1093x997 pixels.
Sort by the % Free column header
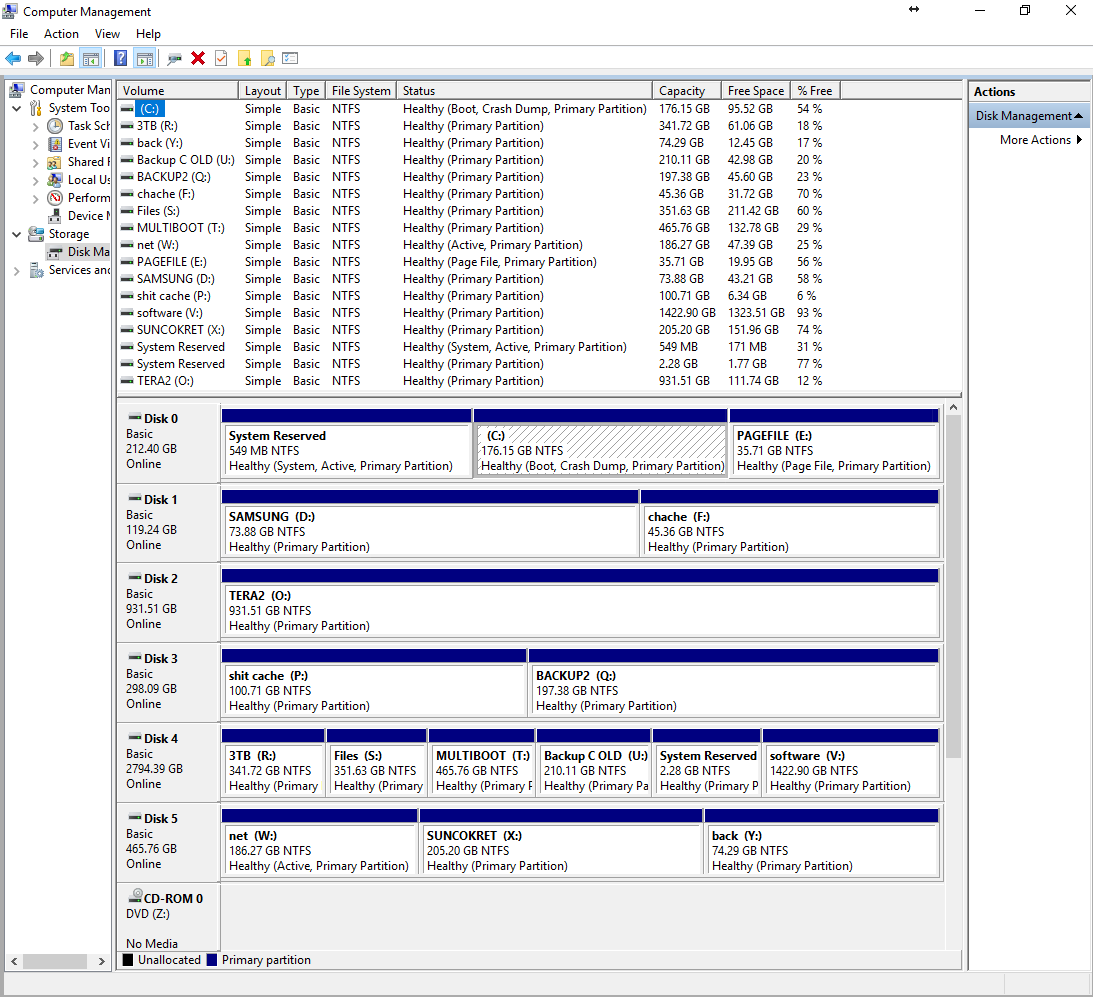(x=816, y=91)
